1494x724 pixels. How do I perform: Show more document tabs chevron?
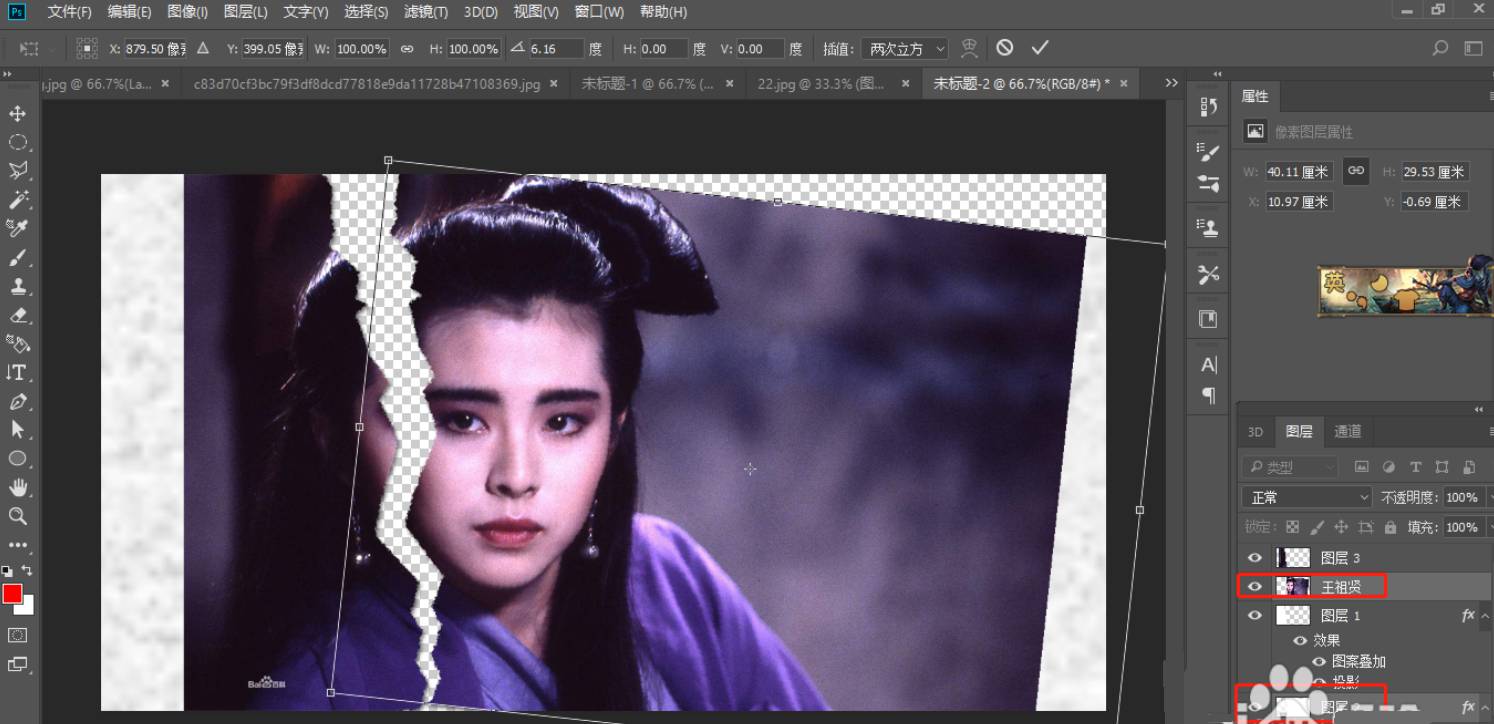(x=1172, y=83)
